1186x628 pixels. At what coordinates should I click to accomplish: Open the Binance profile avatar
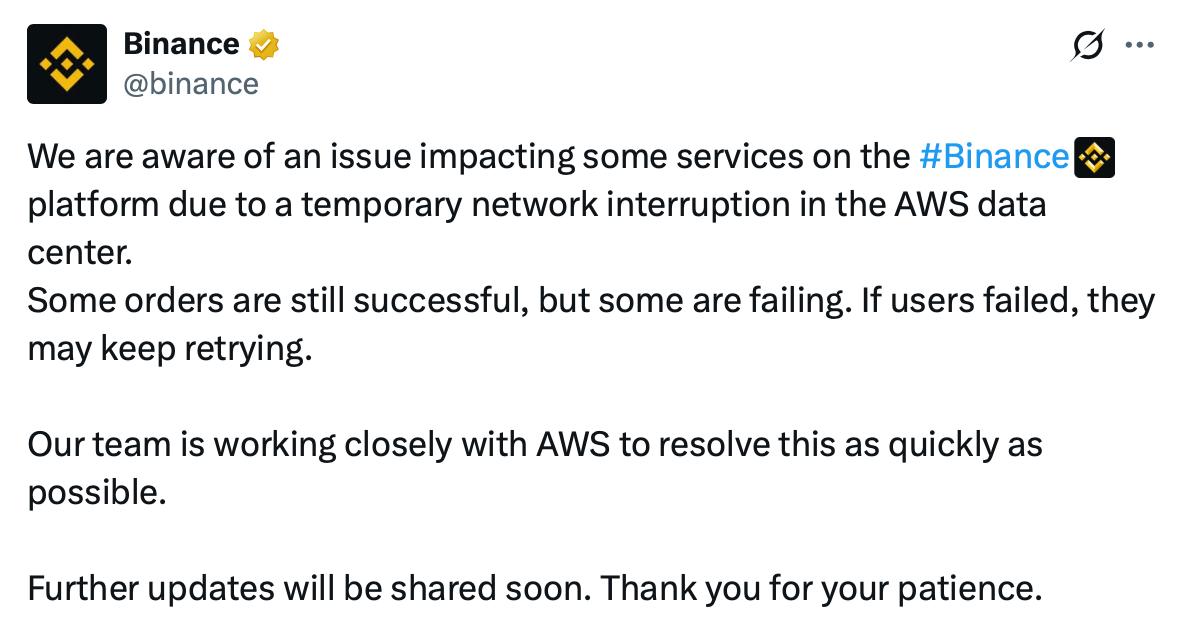67,64
